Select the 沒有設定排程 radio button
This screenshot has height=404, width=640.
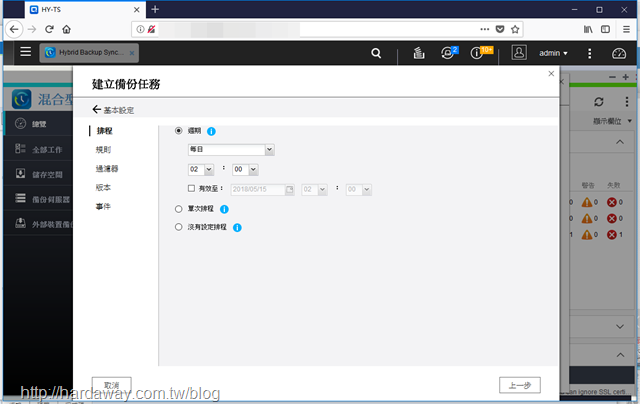(178, 227)
